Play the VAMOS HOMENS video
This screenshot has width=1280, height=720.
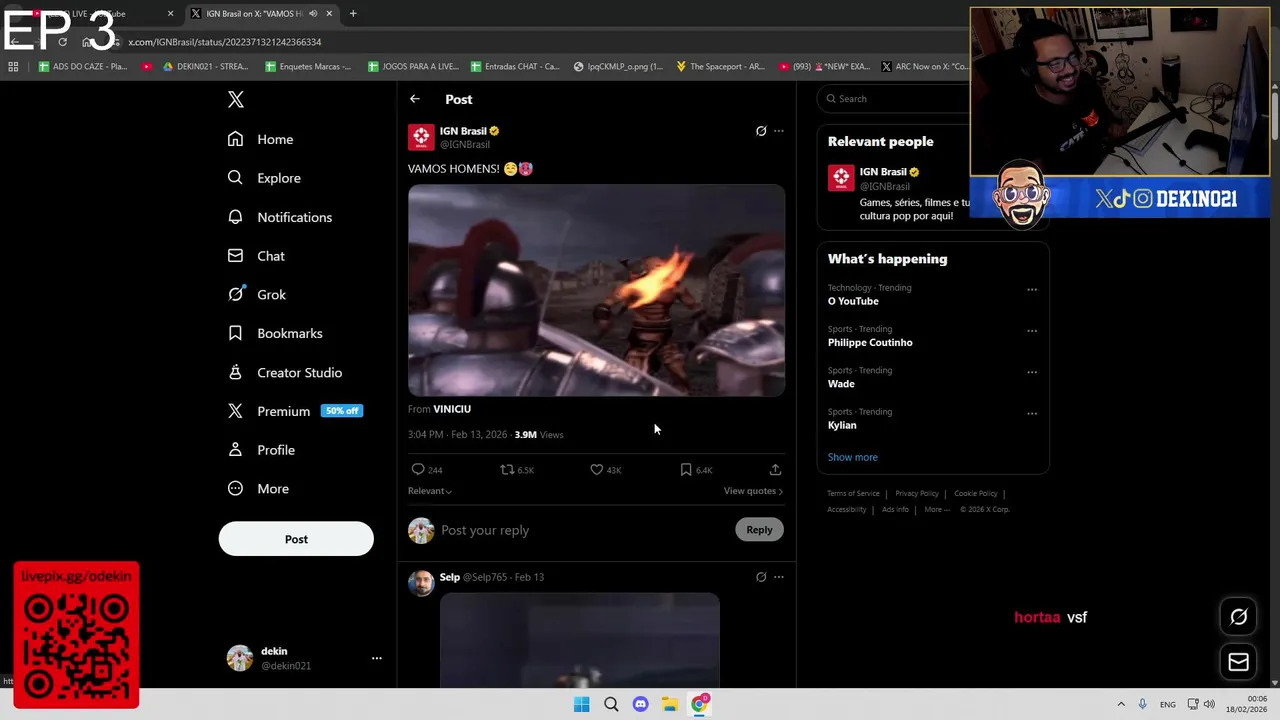coord(597,290)
